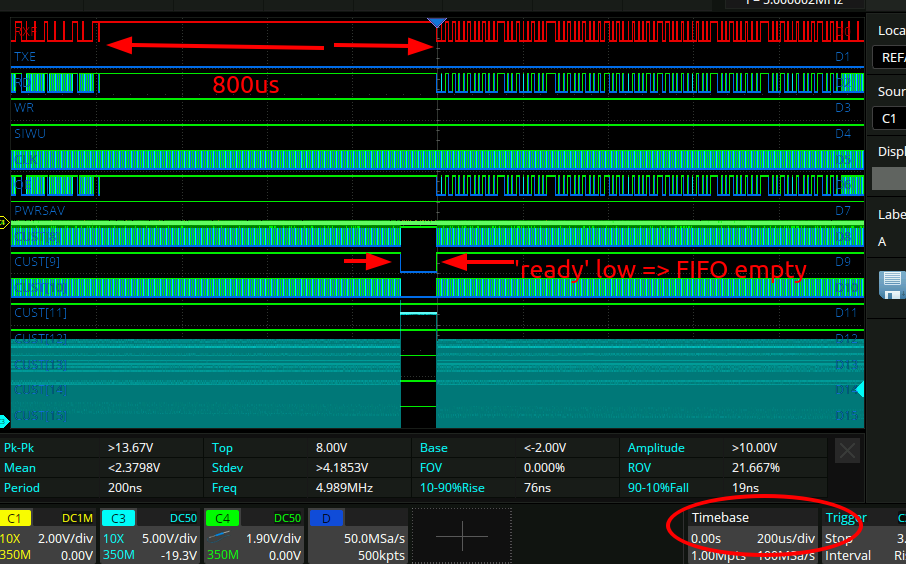
Task: Open the C3 channel settings box
Action: [151, 536]
